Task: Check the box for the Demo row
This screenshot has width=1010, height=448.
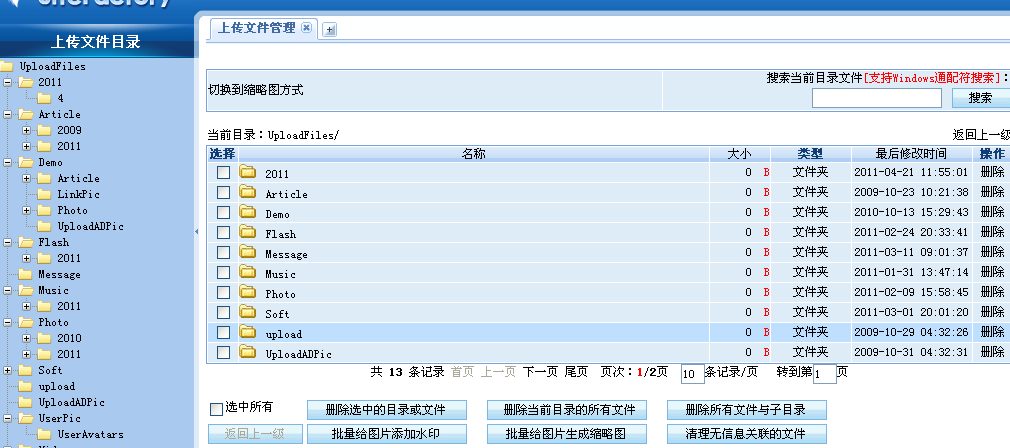Action: click(x=224, y=212)
